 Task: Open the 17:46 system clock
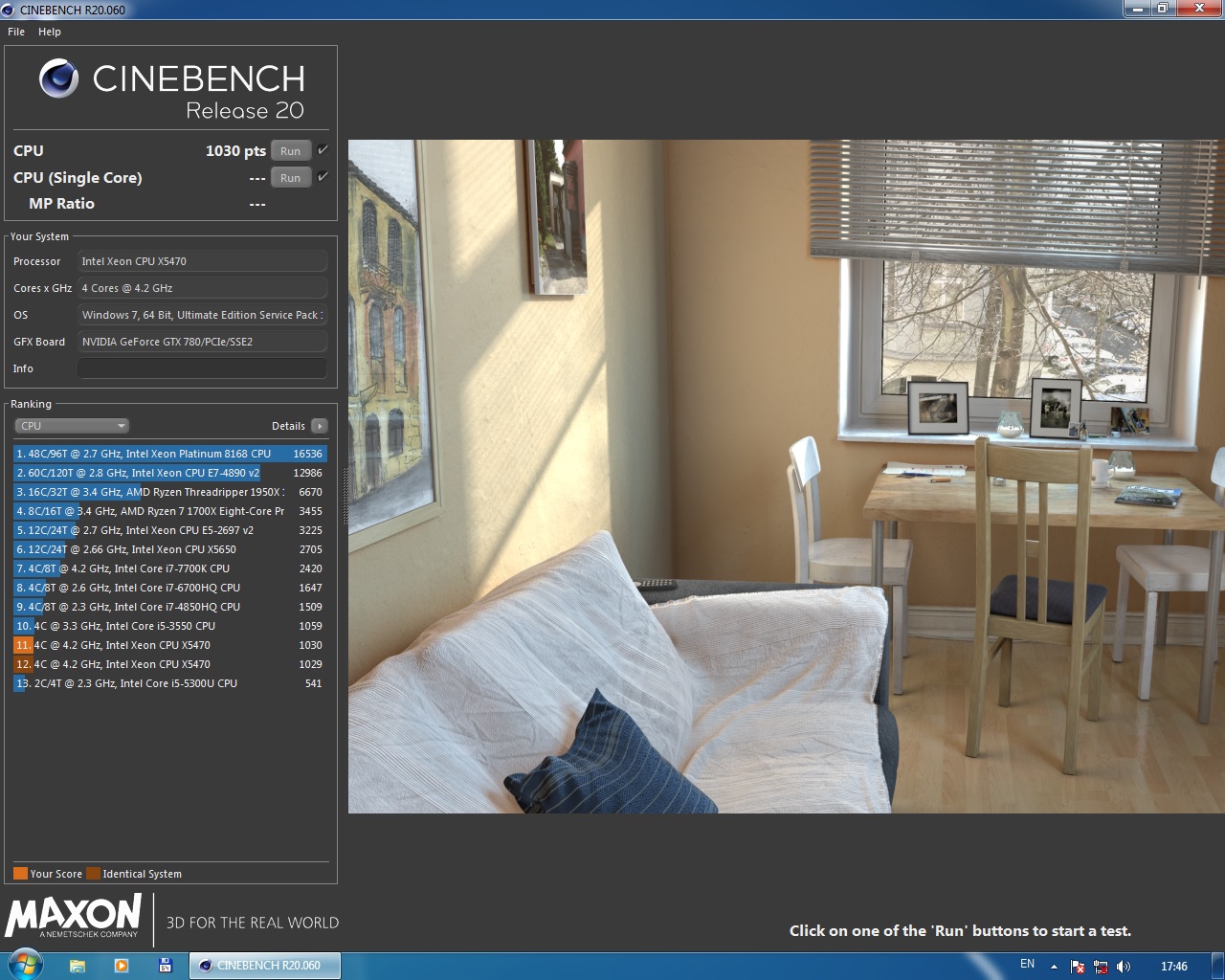point(1173,967)
